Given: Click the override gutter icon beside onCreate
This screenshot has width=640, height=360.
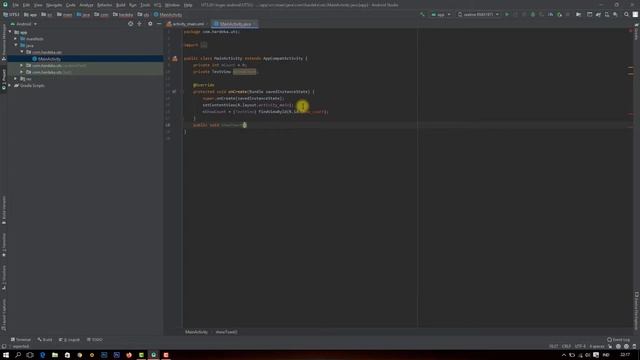Looking at the screenshot, I should pos(174,92).
